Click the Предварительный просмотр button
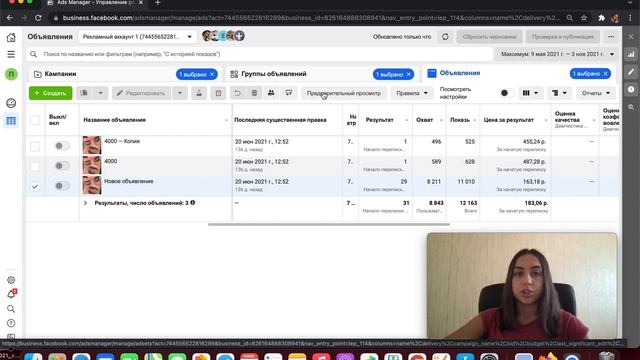 coord(344,93)
